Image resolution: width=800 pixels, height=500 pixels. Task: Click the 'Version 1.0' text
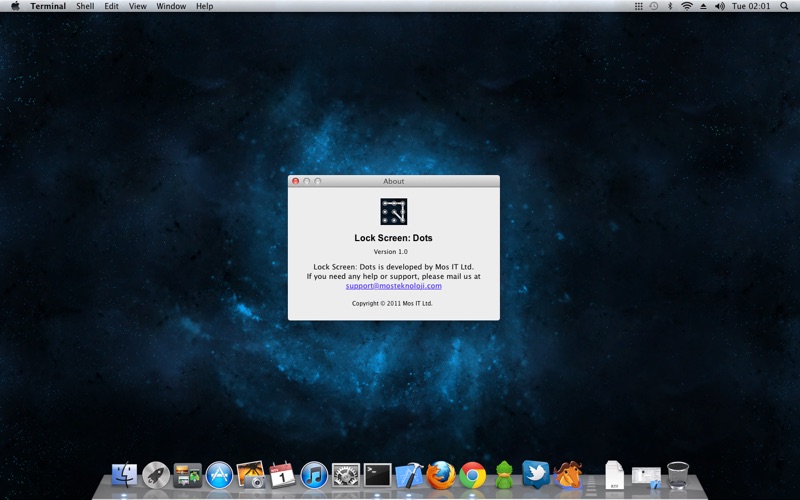391,252
